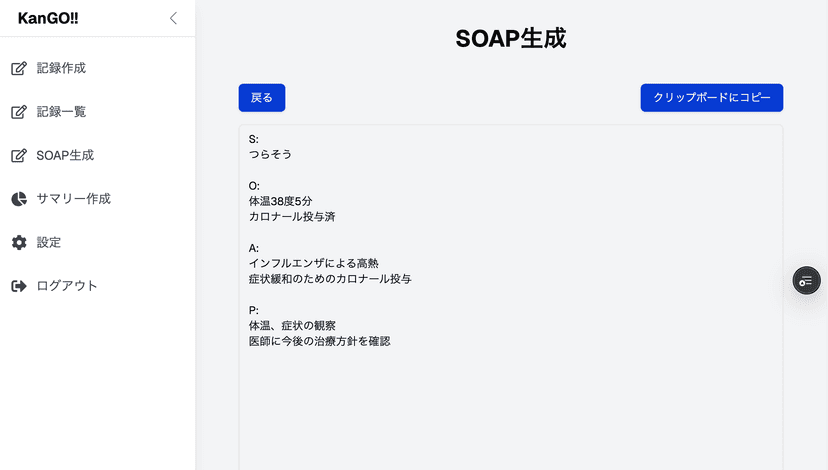Open the 記録作成 menu item
Image resolution: width=828 pixels, height=470 pixels.
61,69
